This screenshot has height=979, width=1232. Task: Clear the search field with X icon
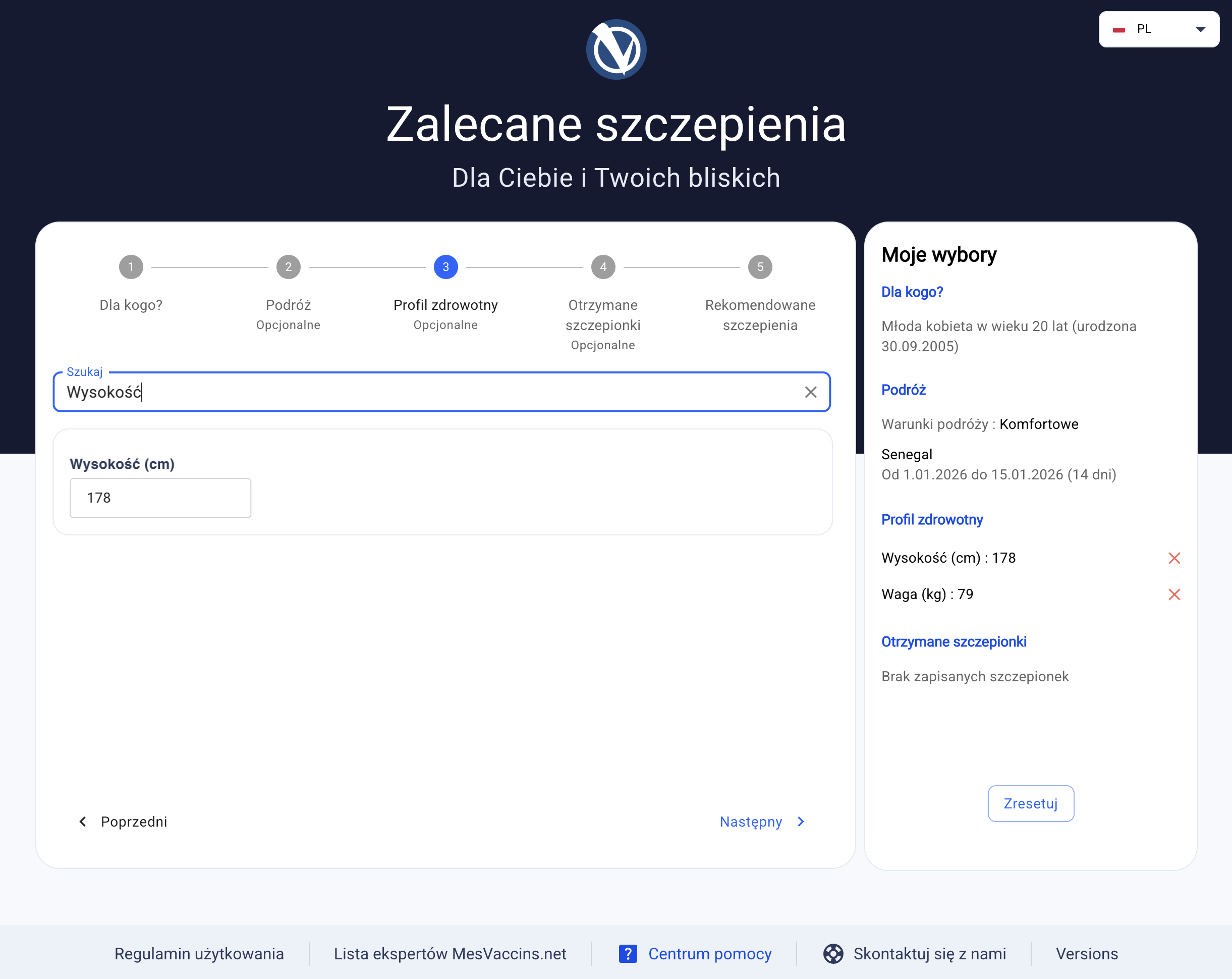pyautogui.click(x=810, y=392)
